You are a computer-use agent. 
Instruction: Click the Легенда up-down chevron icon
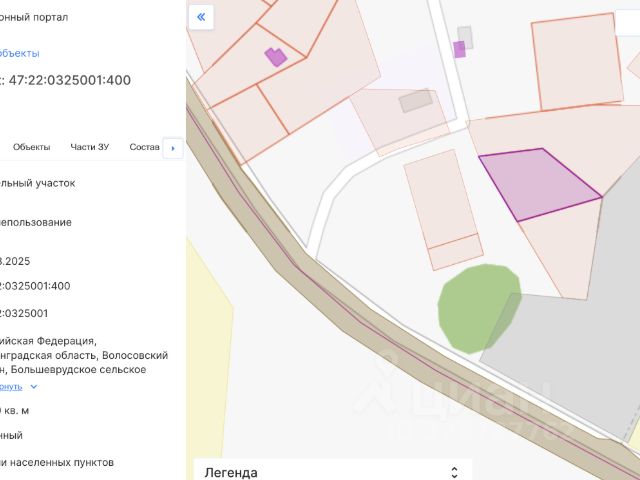pos(455,472)
